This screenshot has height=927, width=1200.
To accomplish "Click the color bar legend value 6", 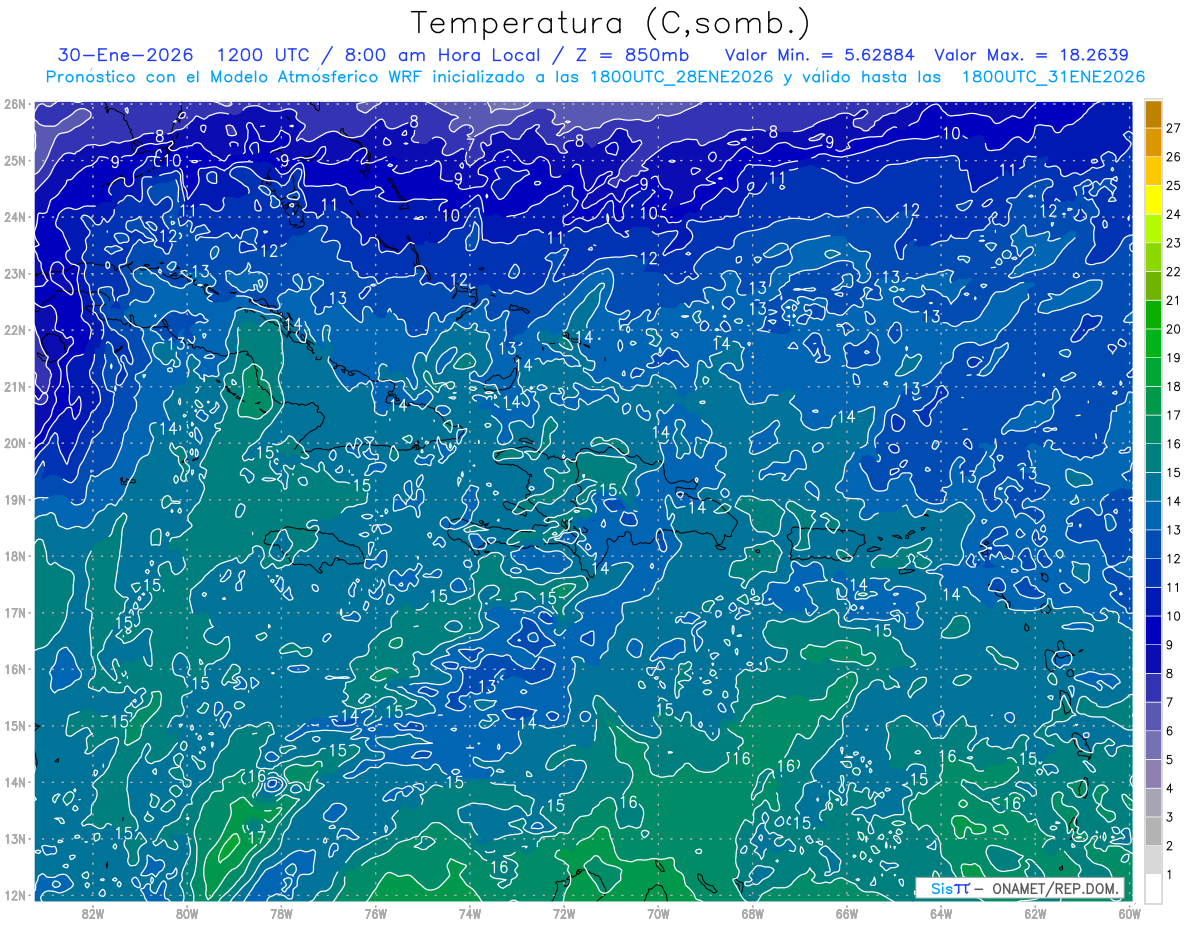I will pos(1171,731).
